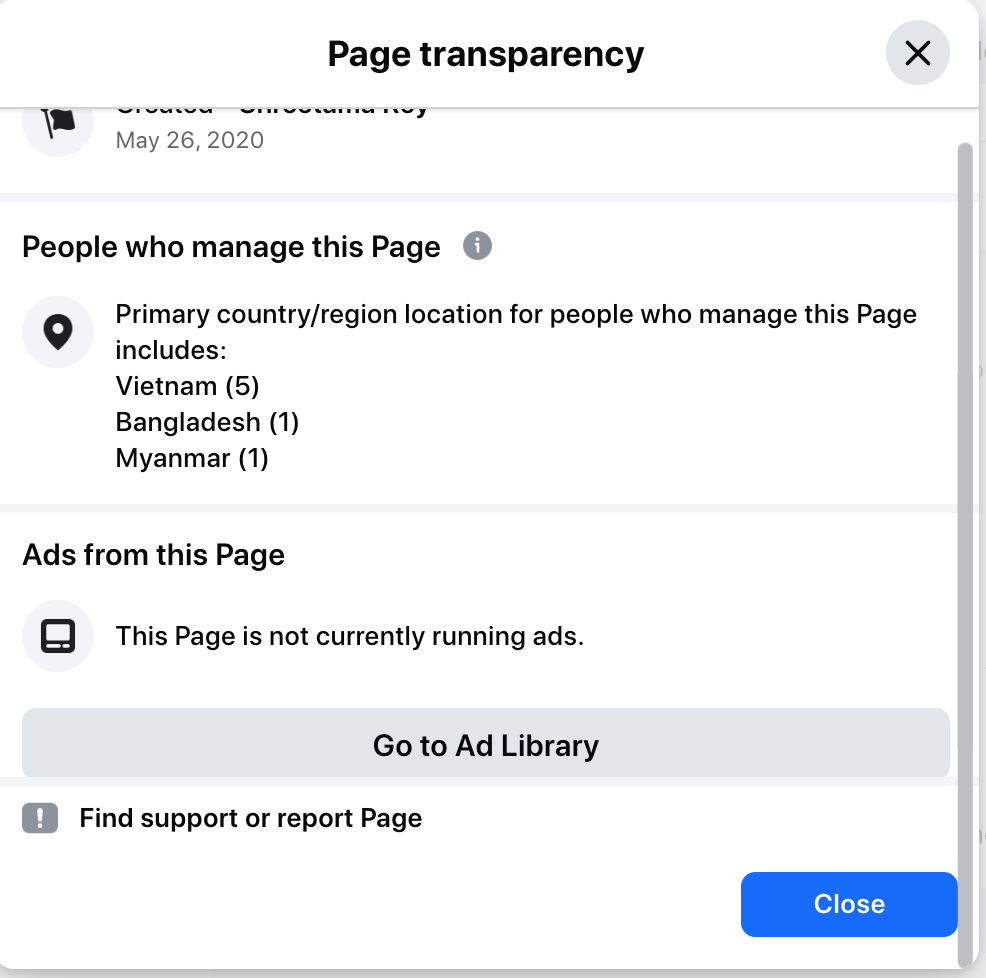Click the Page transparency title
The height and width of the screenshot is (978, 986).
click(485, 53)
